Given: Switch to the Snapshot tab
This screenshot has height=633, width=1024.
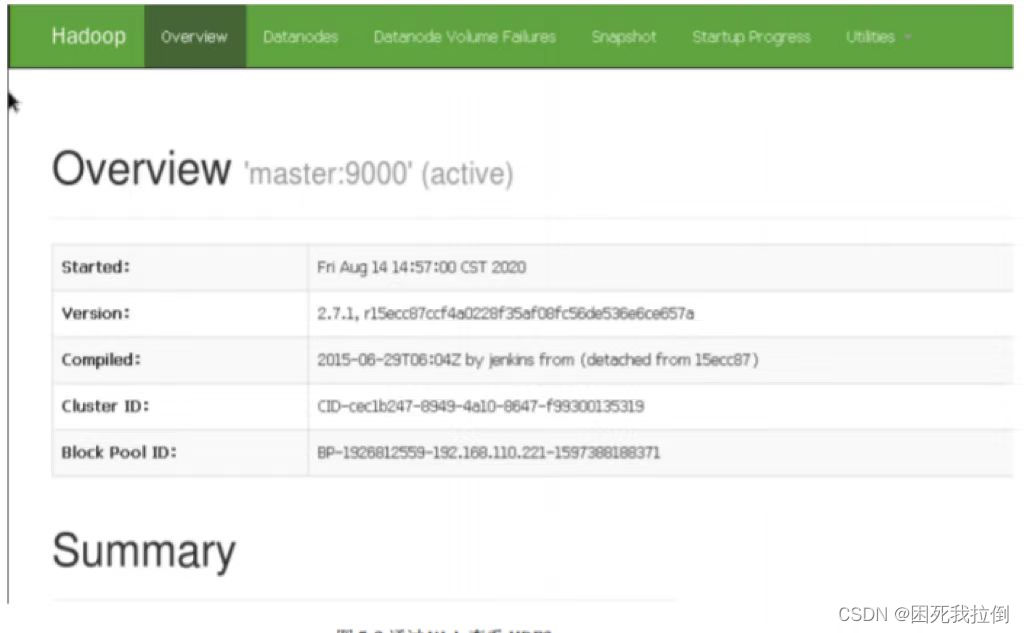Looking at the screenshot, I should pyautogui.click(x=624, y=37).
